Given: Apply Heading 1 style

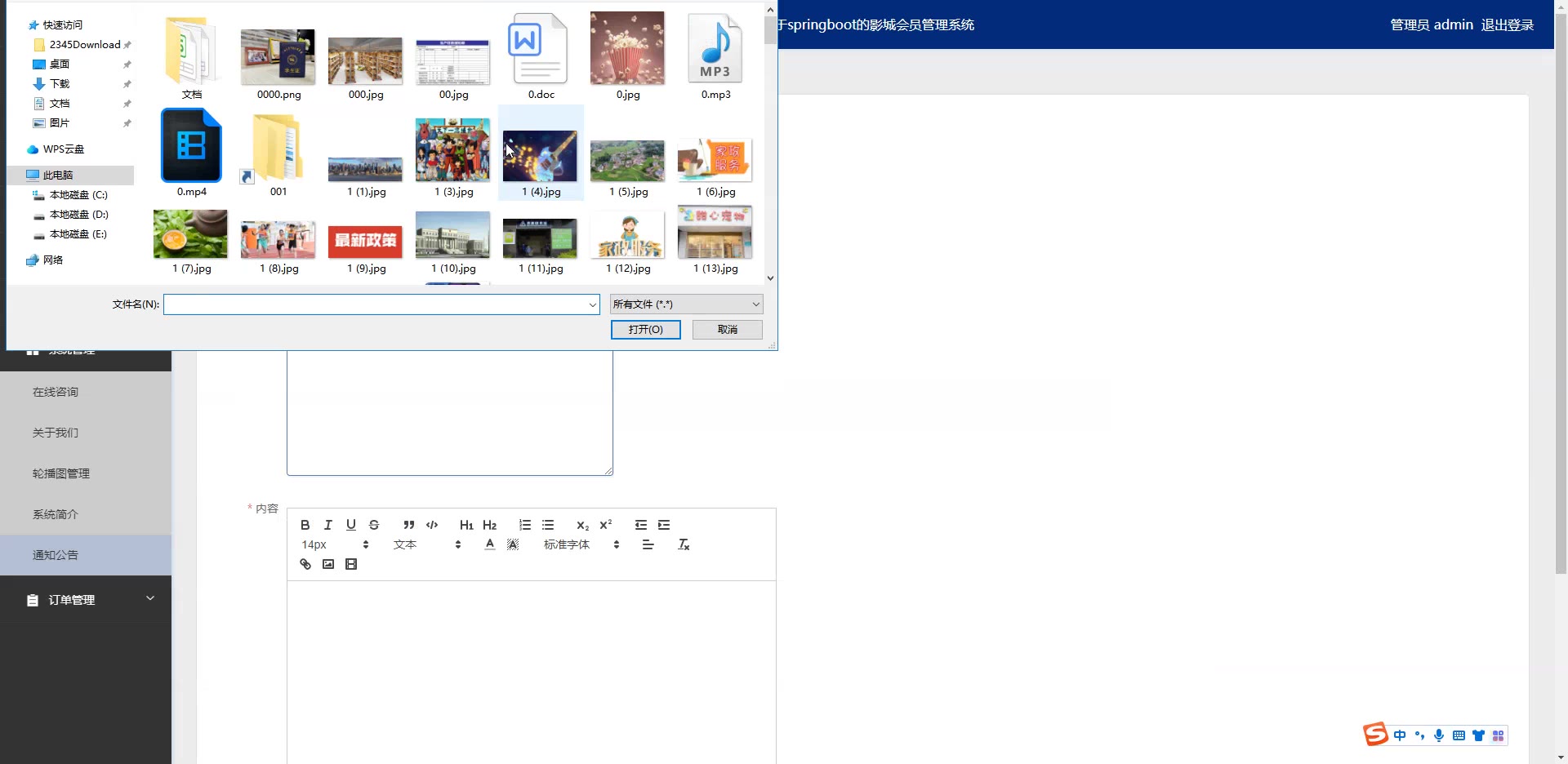Looking at the screenshot, I should click(x=466, y=525).
